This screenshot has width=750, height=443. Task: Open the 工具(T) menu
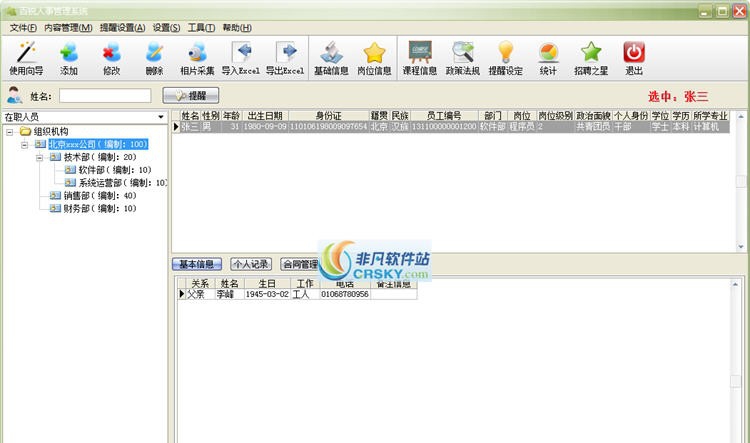(x=201, y=28)
